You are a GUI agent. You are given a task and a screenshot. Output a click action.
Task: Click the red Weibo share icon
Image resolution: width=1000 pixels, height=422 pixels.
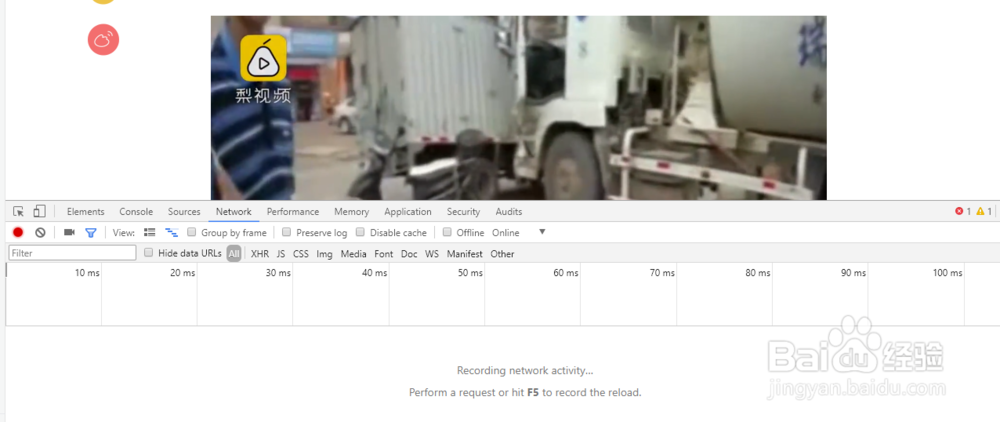pos(103,40)
